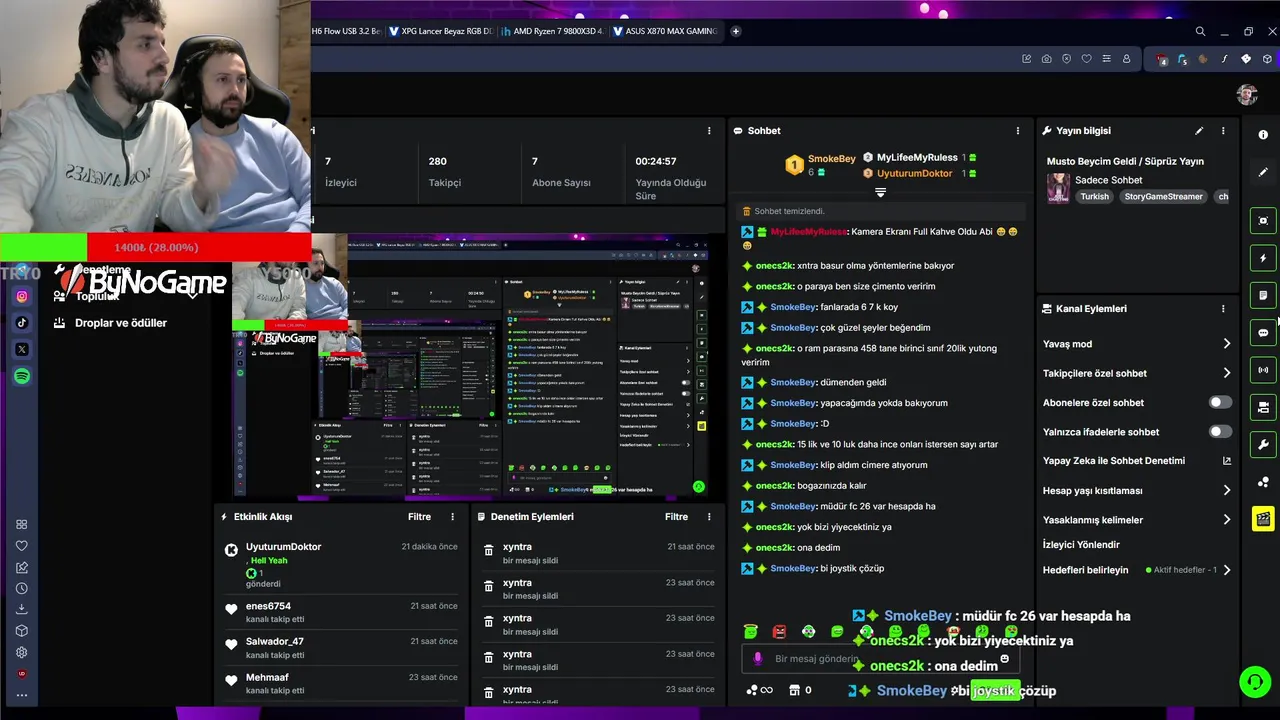Click the wrench tools quick action icon

(x=1263, y=445)
